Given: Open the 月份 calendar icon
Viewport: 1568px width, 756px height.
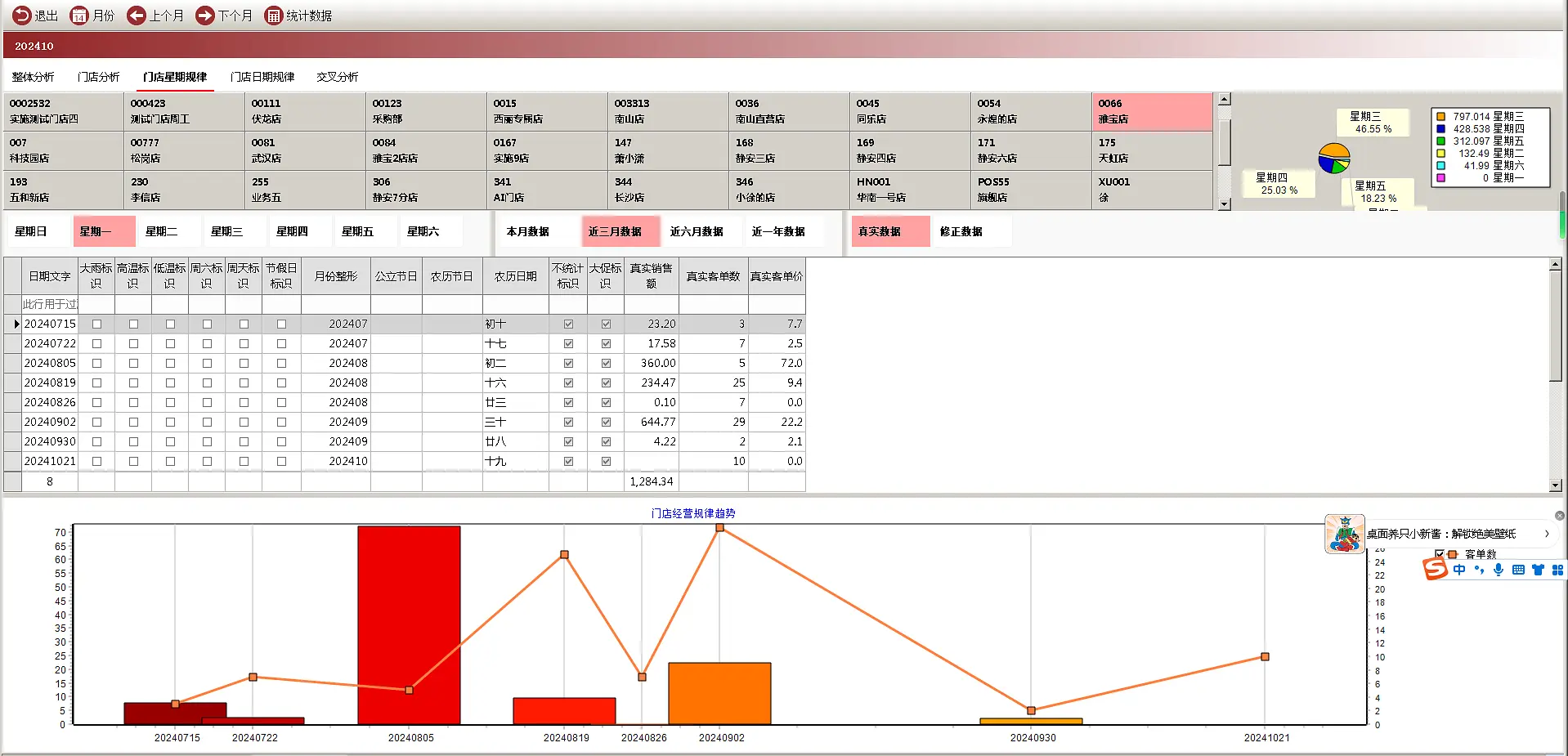Looking at the screenshot, I should (79, 16).
